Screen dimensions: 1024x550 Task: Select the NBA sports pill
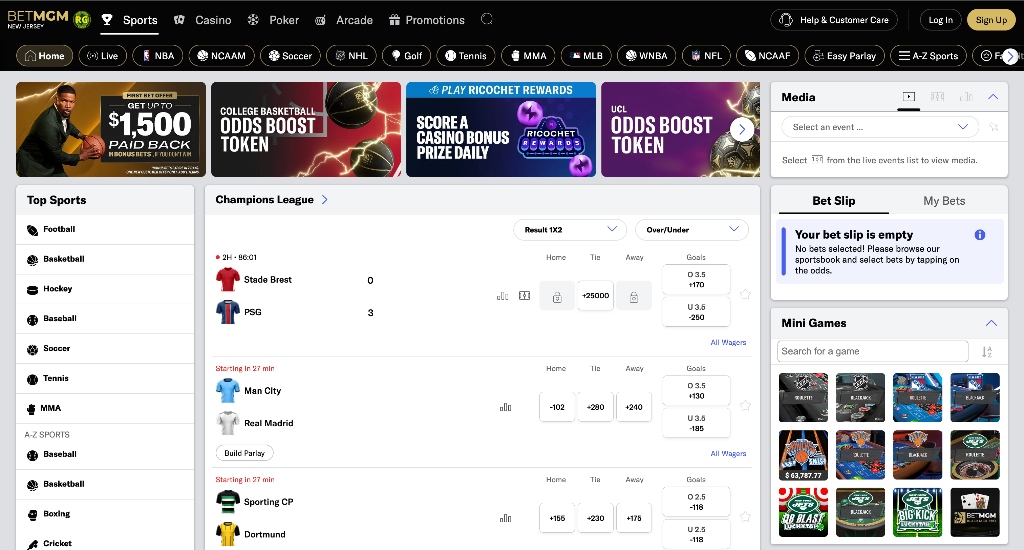click(157, 56)
